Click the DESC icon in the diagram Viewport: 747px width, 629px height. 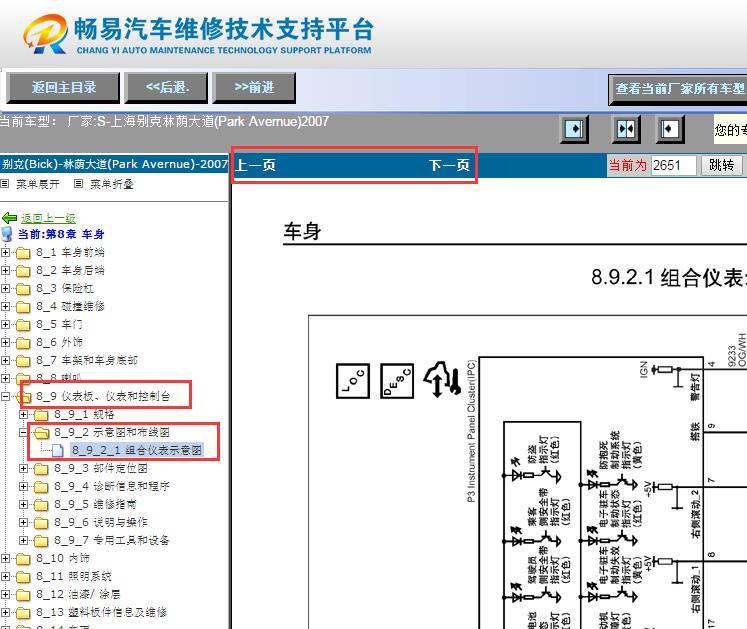(397, 381)
